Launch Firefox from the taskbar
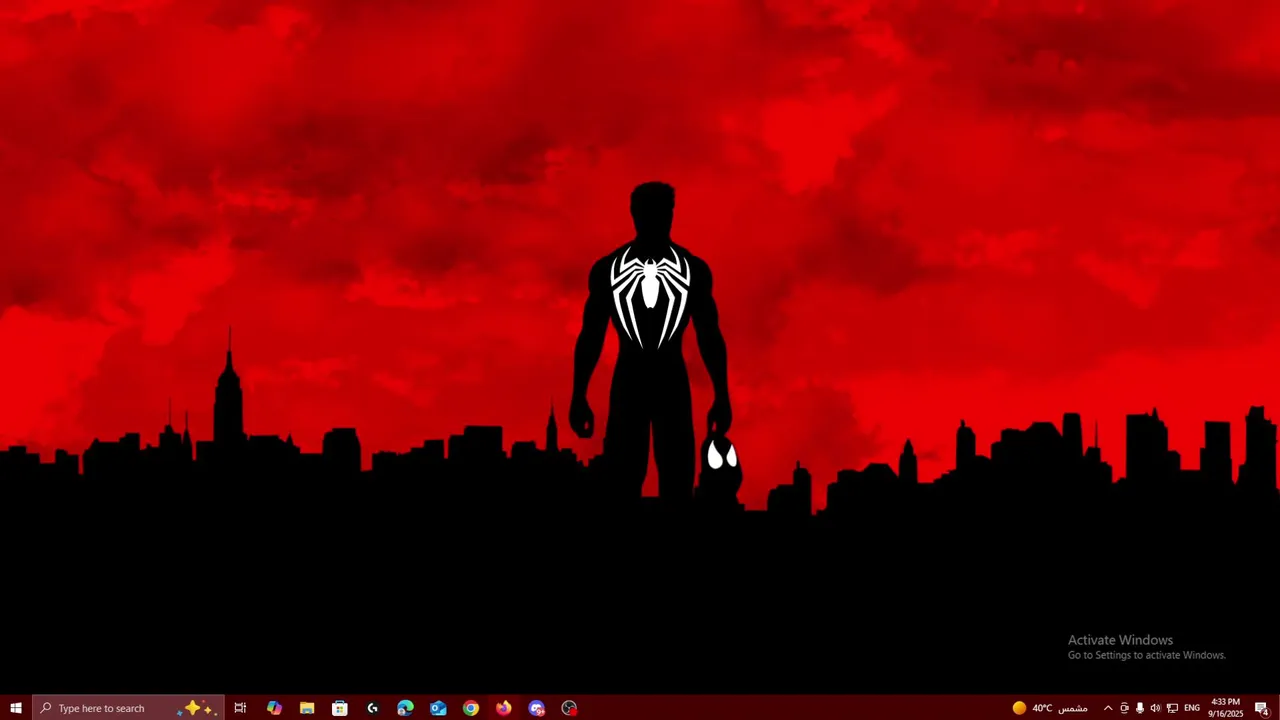 click(504, 708)
